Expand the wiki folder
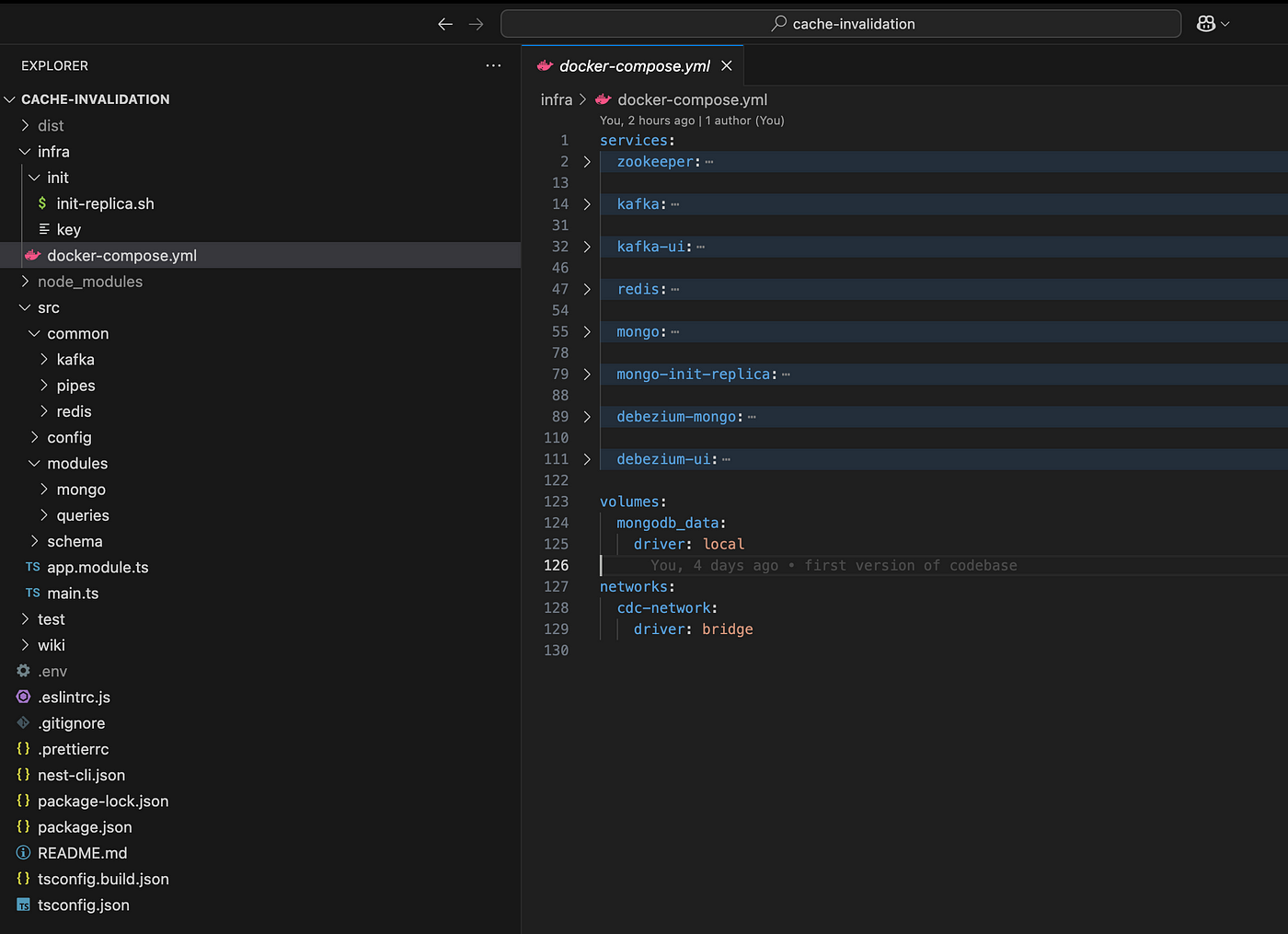This screenshot has width=1288, height=934. click(x=260, y=645)
